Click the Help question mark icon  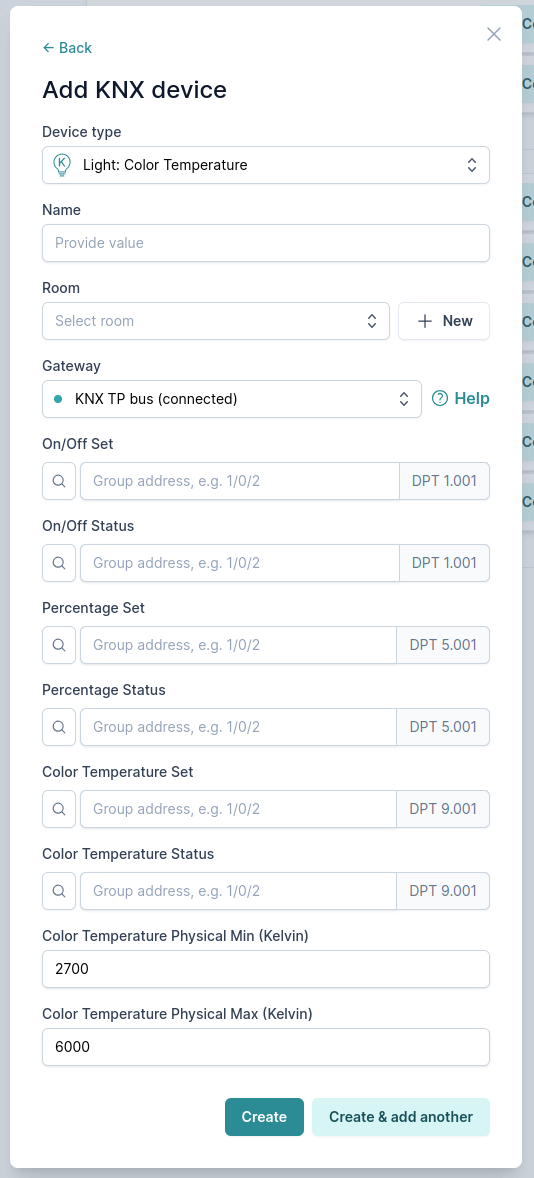pos(441,399)
